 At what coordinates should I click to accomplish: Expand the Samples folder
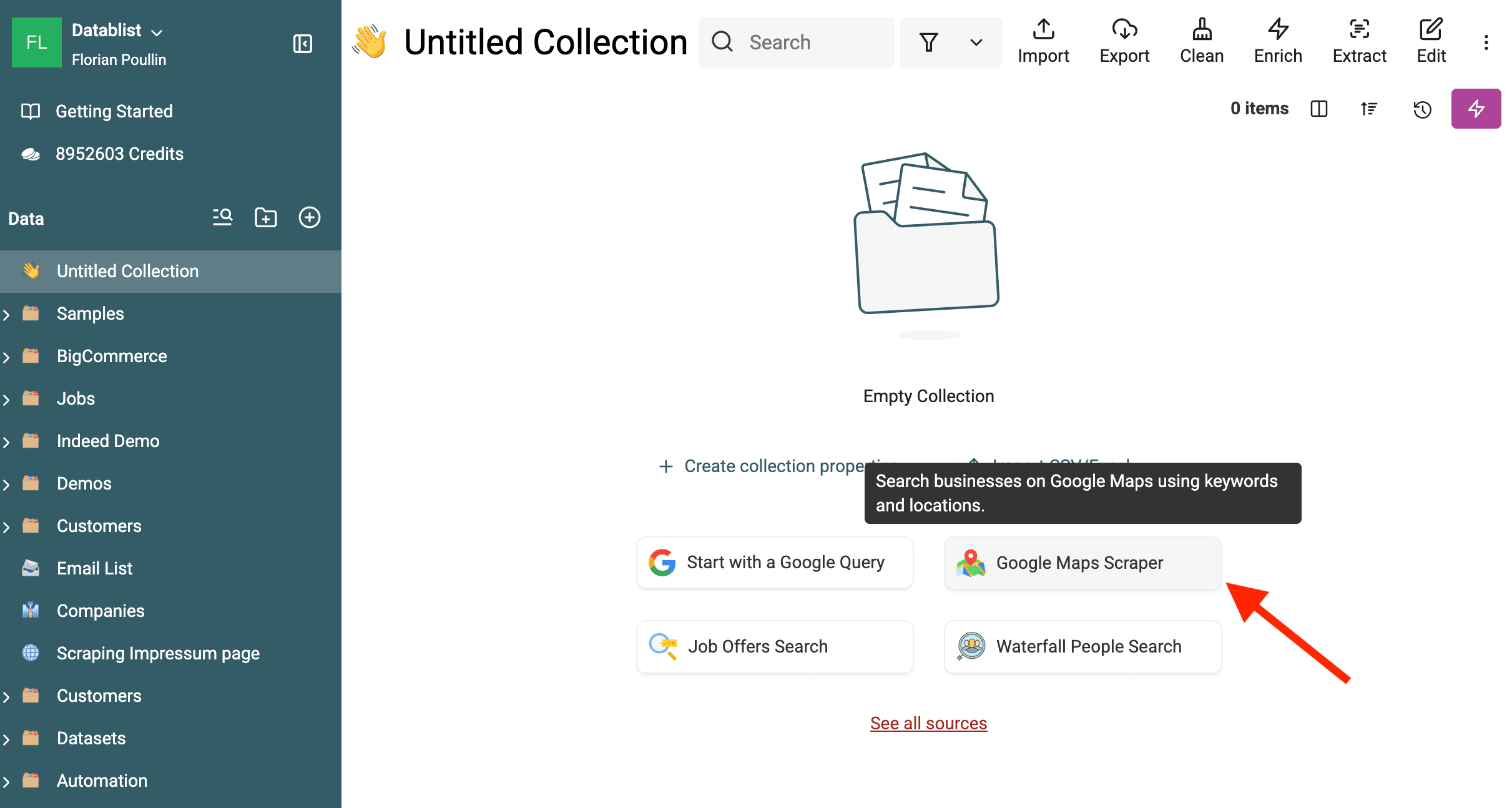tap(6, 314)
